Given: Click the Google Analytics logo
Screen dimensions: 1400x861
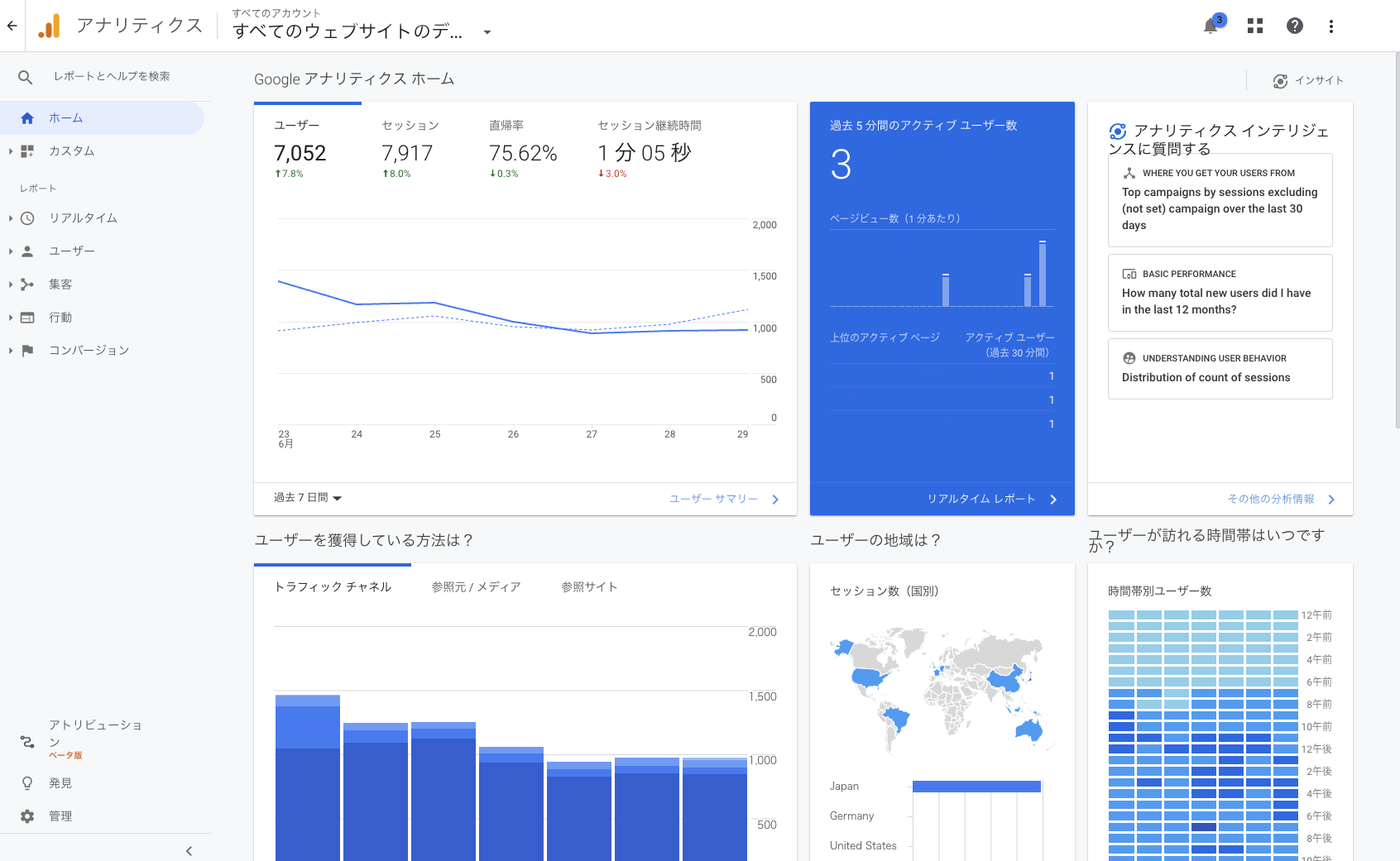Looking at the screenshot, I should click(x=50, y=26).
